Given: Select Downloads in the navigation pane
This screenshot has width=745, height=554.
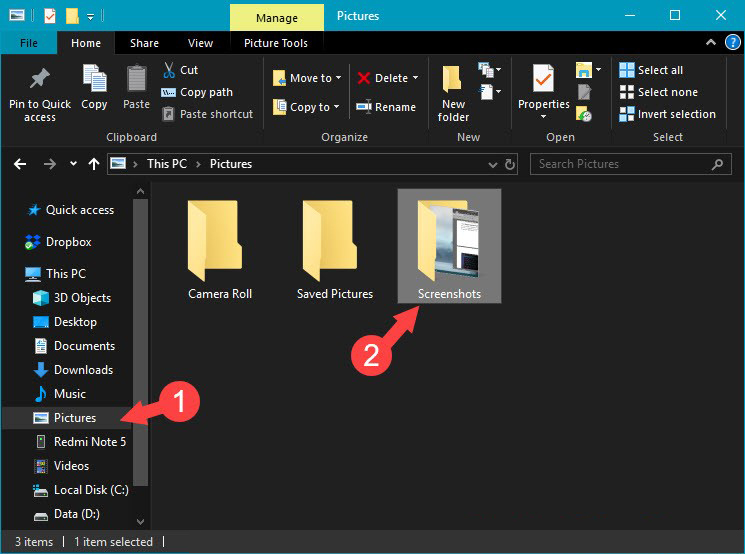Looking at the screenshot, I should [83, 370].
